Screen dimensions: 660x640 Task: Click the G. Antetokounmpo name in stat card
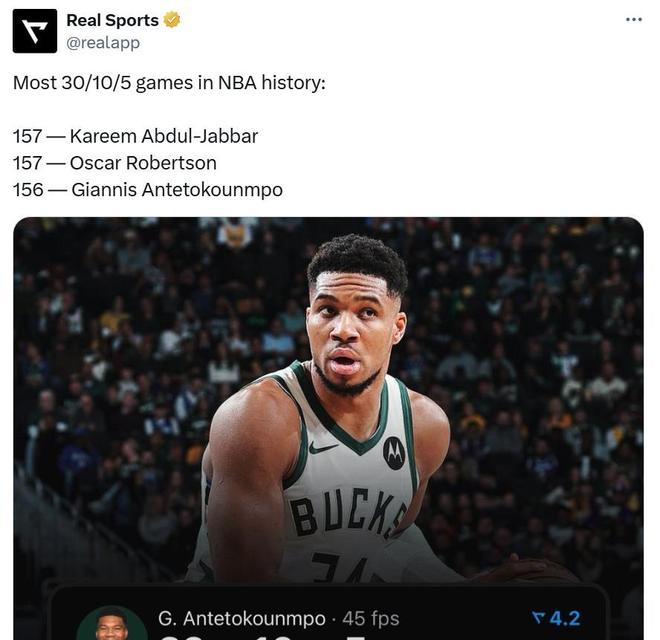point(241,619)
